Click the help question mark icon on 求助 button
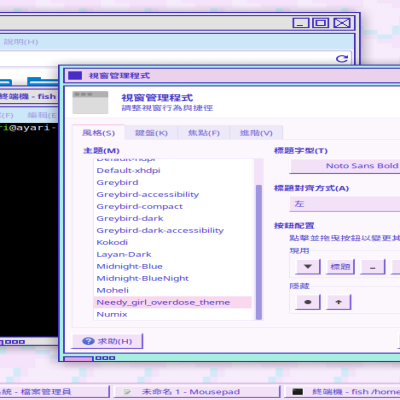Image resolution: width=400 pixels, height=400 pixels. click(x=88, y=341)
